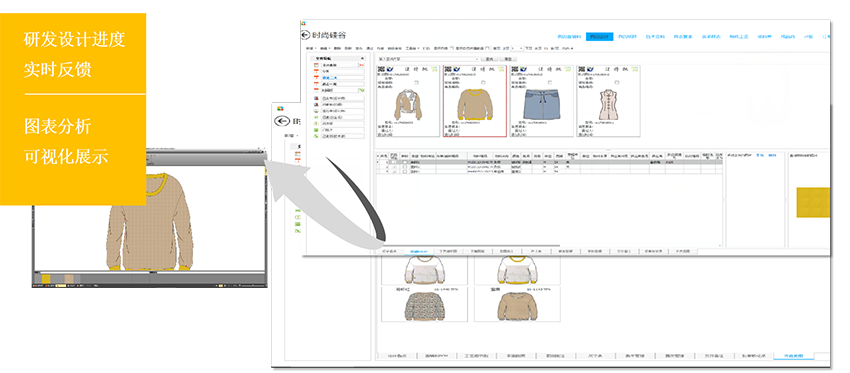Click the yellow fabric swatch in the preview panel
Viewport: 850px width, 373px height.
[813, 202]
